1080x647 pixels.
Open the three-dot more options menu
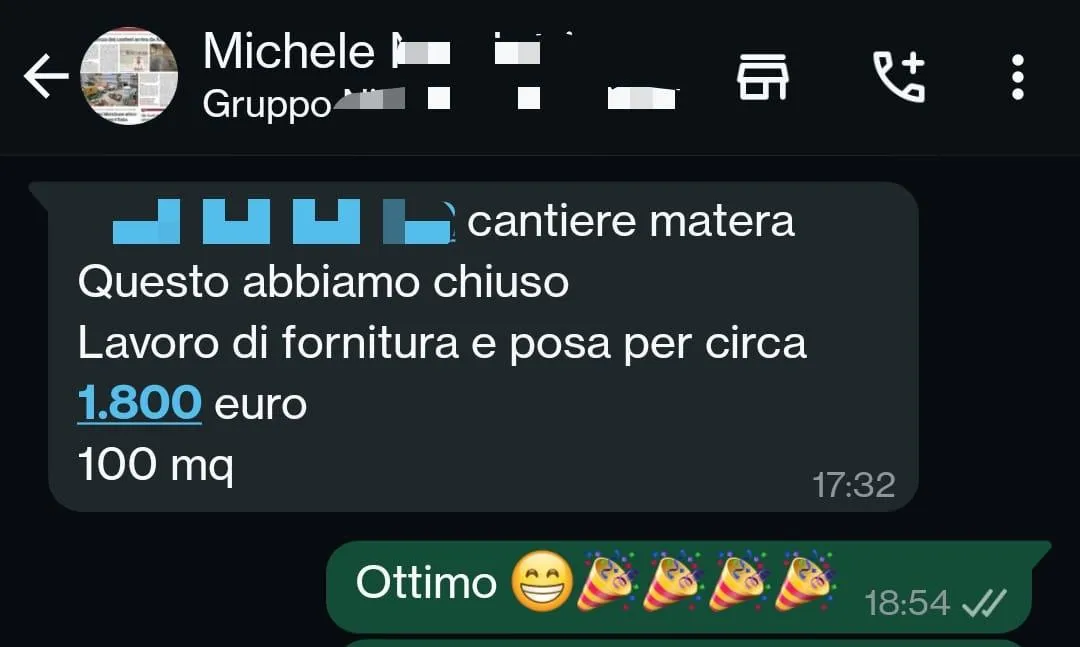coord(1017,77)
